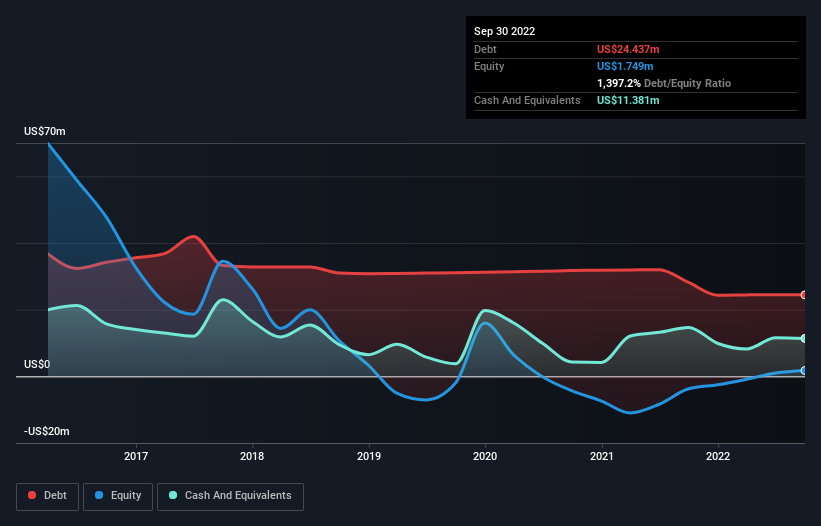The height and width of the screenshot is (526, 821).
Task: Click Cash And Equivalents label in tooltip
Action: click(x=527, y=100)
